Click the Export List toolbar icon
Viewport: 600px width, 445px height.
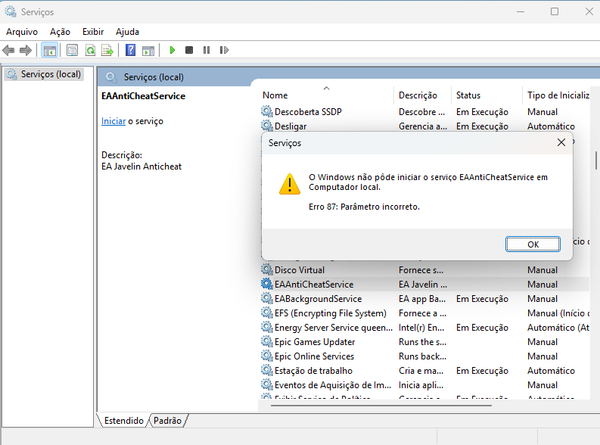click(108, 50)
